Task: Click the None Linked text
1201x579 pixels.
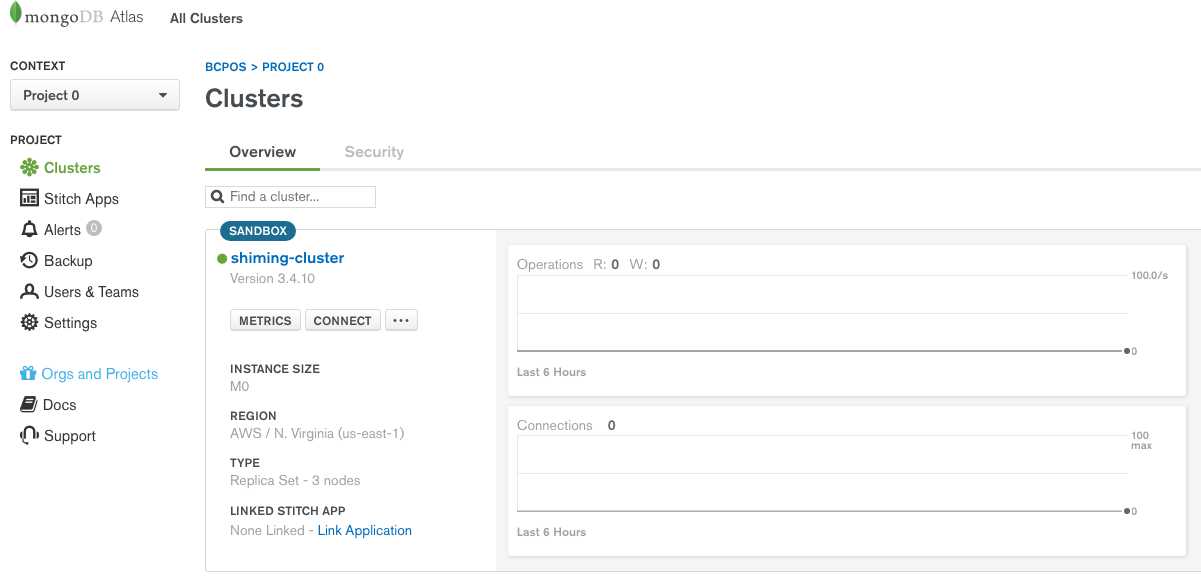Action: [x=267, y=531]
